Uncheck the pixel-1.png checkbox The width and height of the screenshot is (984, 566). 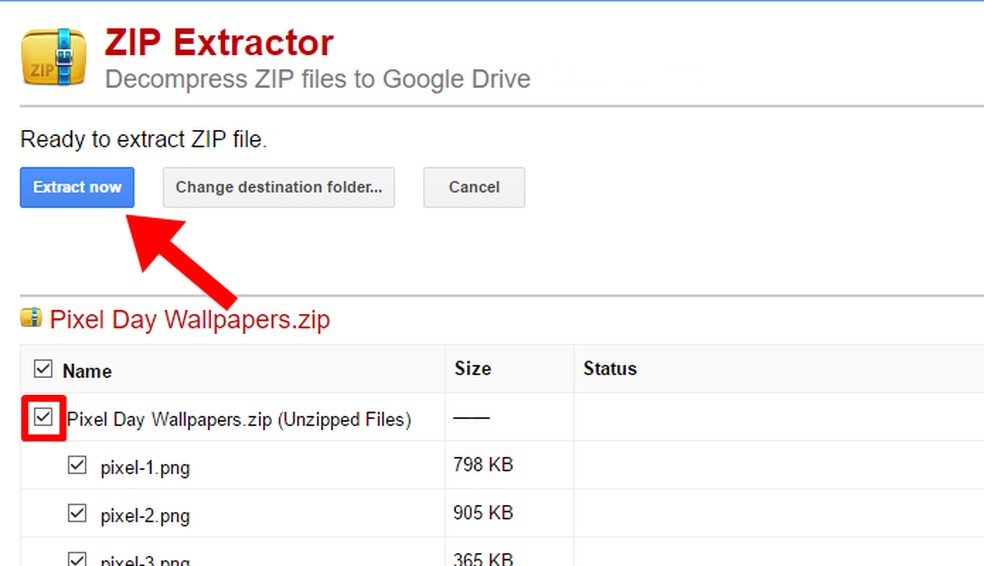(77, 465)
